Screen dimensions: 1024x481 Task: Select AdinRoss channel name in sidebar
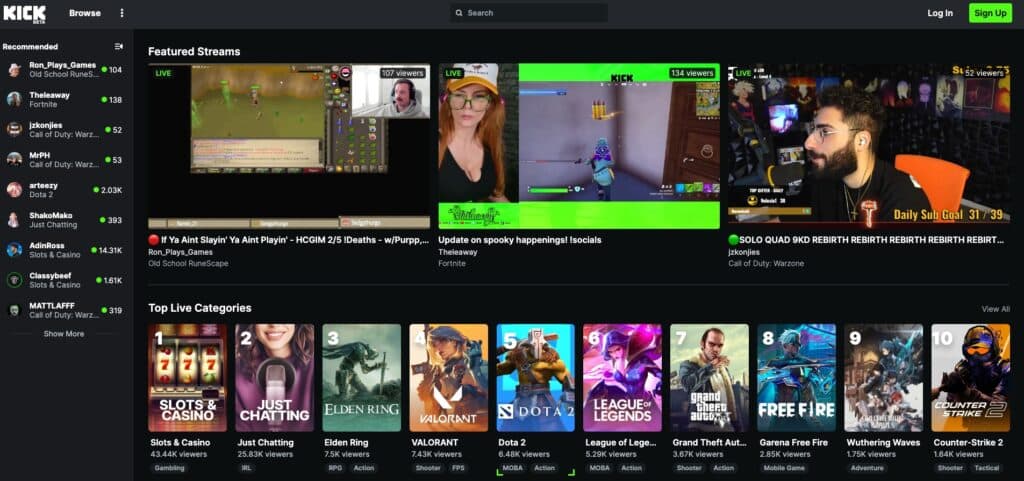tap(47, 245)
